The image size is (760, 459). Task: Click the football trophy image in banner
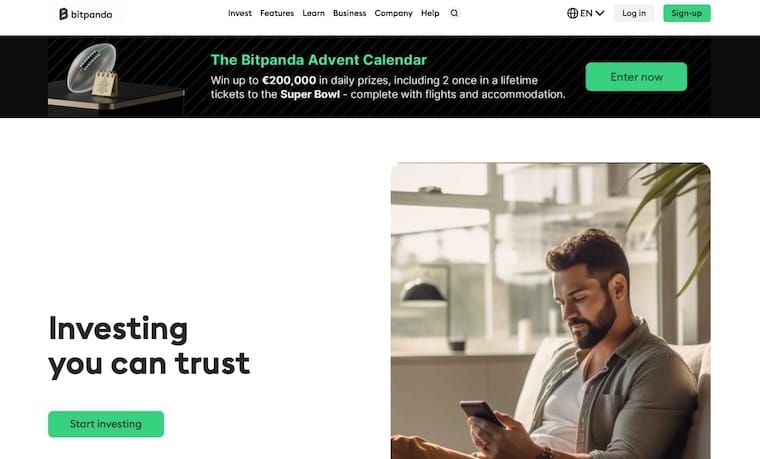91,66
